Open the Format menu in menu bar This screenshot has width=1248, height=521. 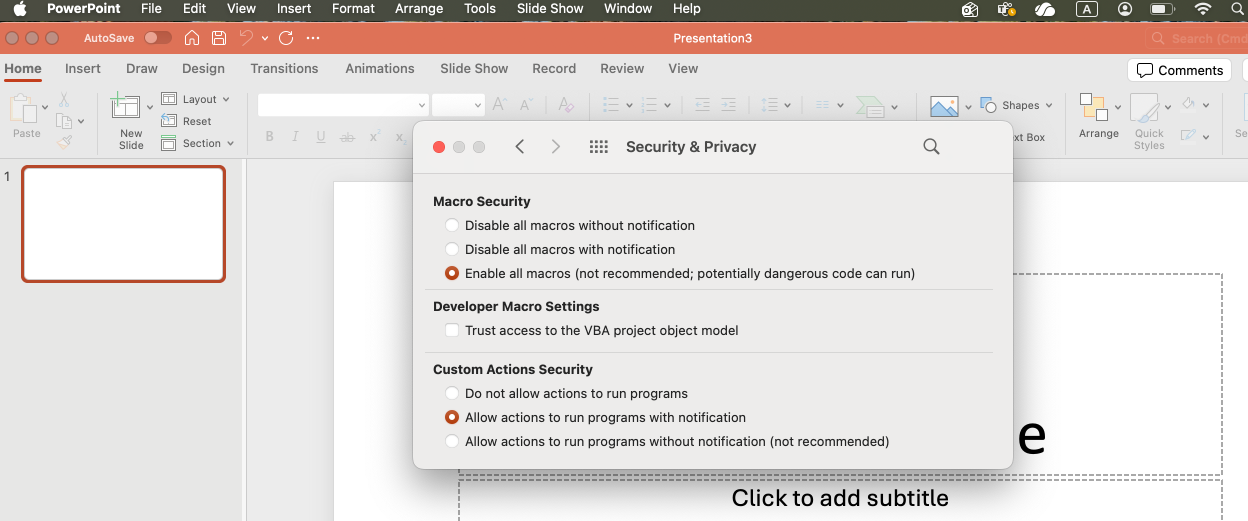point(353,9)
